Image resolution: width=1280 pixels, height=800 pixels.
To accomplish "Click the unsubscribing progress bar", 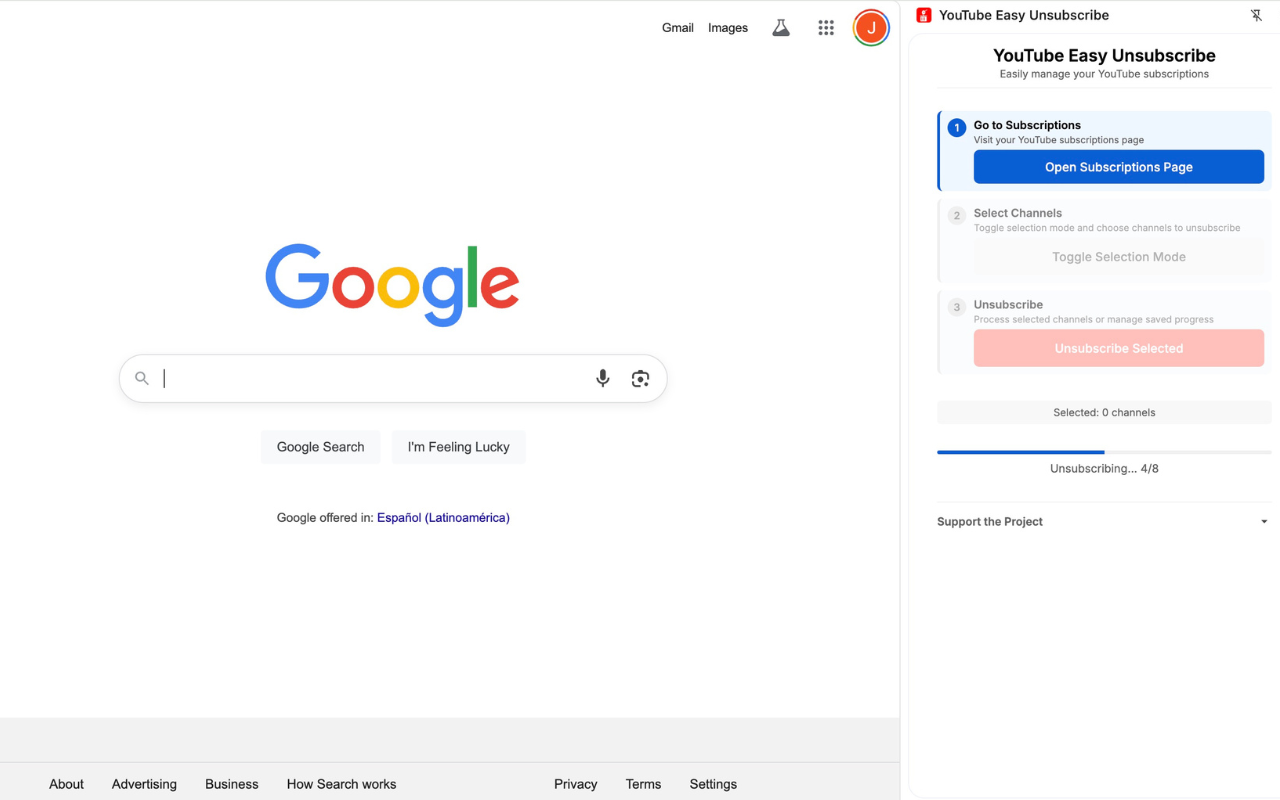I will click(1104, 453).
